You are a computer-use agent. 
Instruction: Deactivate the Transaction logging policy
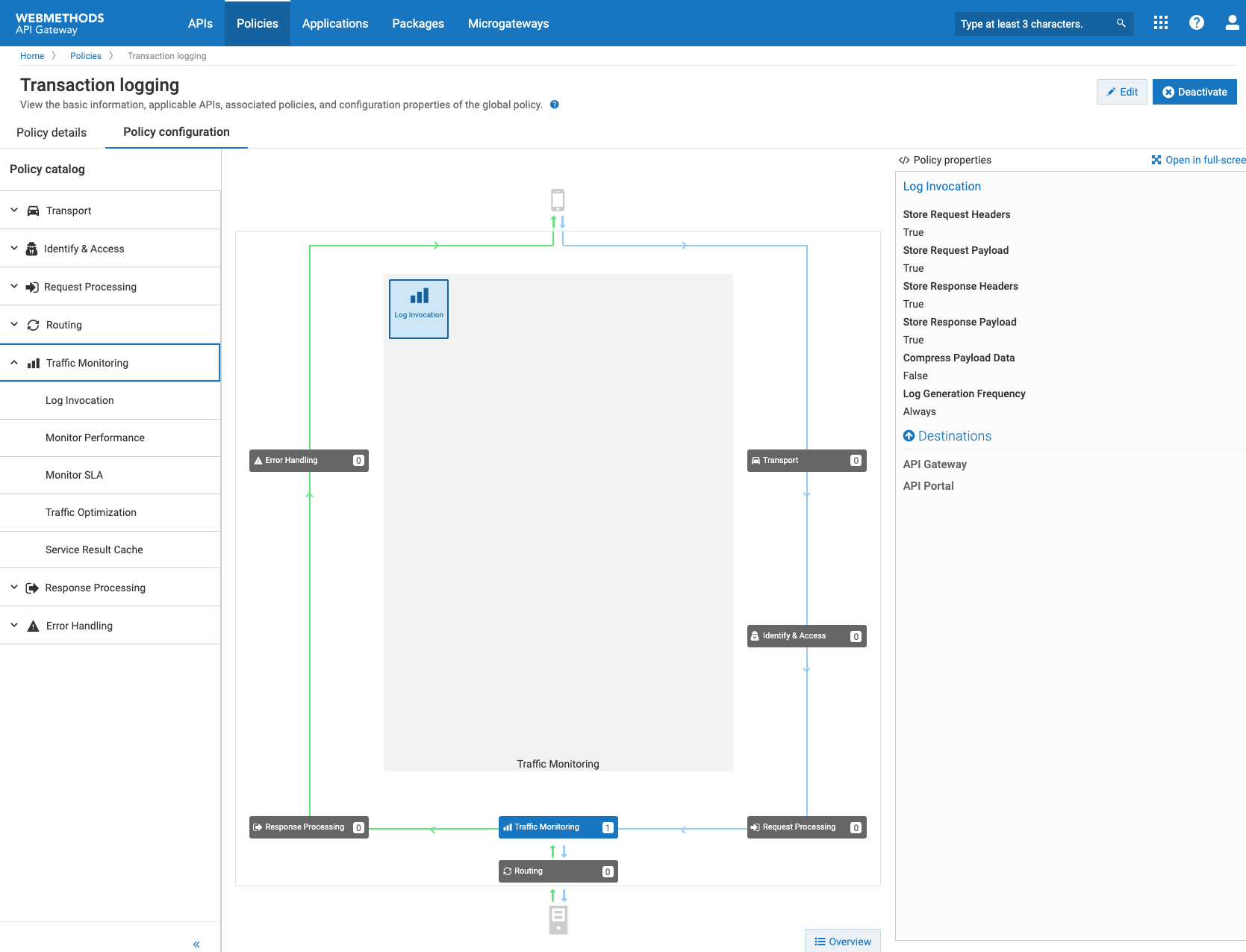click(1194, 92)
